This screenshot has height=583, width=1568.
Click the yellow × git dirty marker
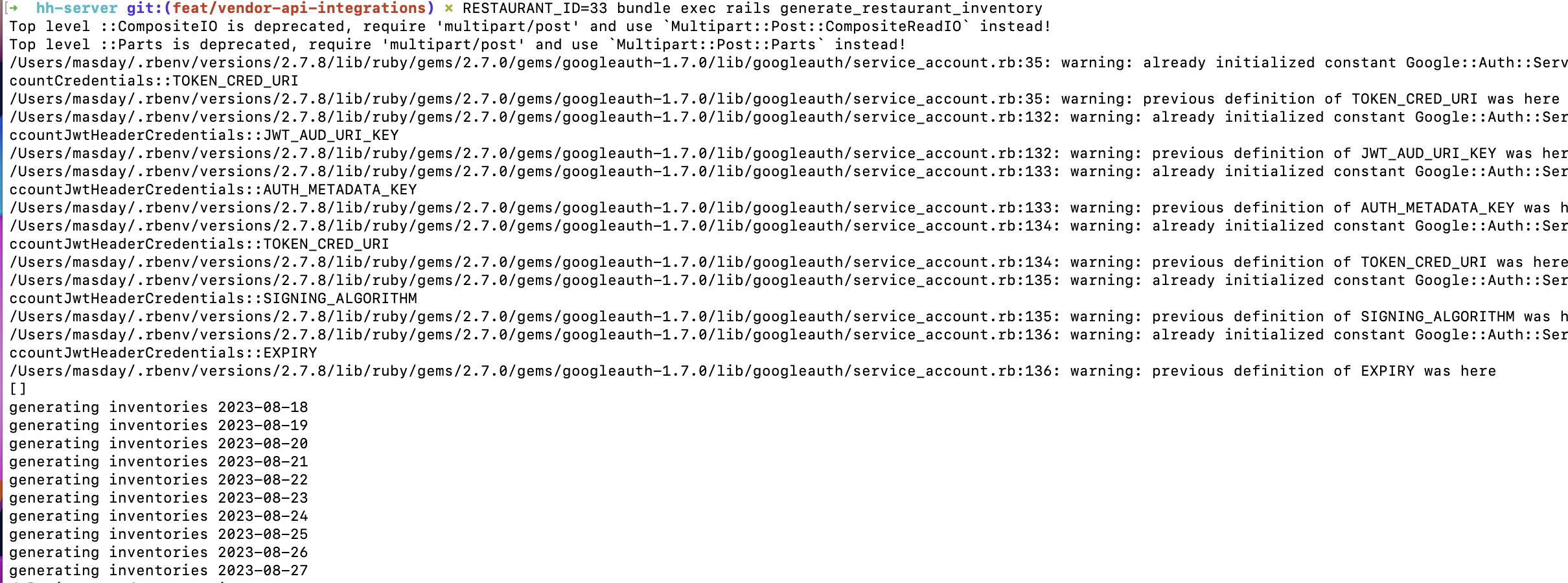(x=448, y=8)
